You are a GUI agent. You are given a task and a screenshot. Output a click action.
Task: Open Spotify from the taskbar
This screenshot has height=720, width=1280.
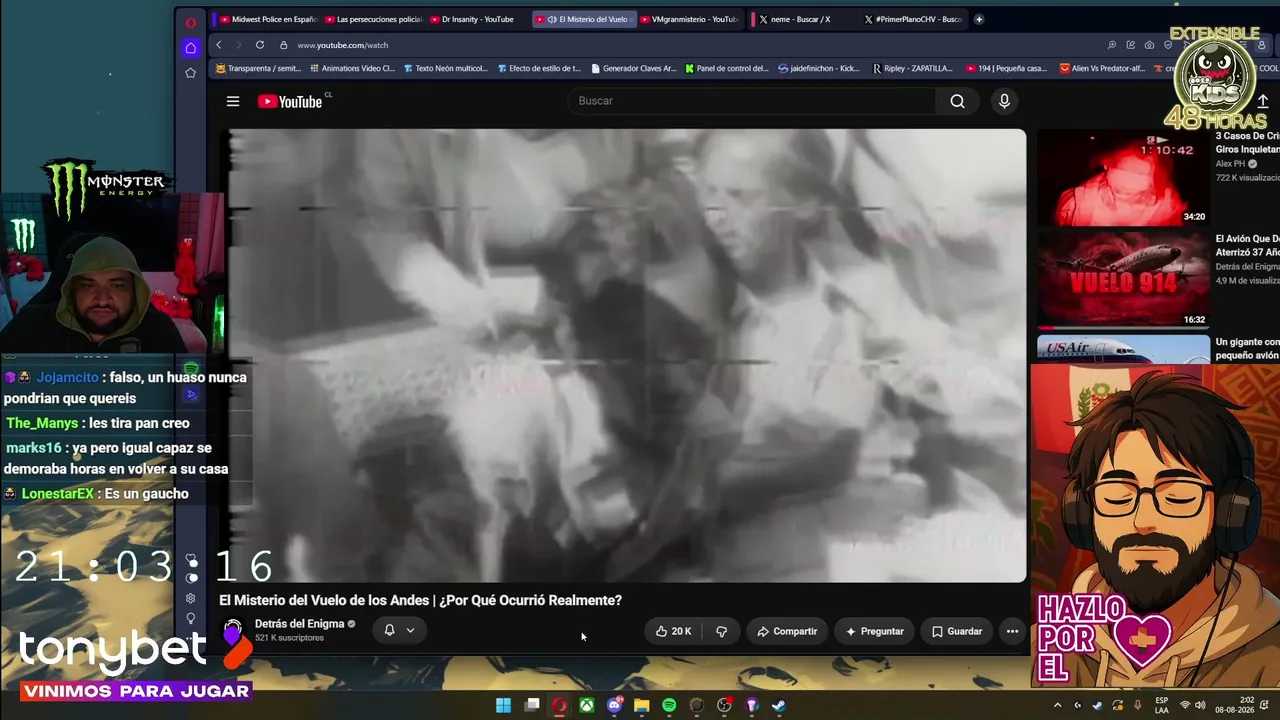(669, 705)
